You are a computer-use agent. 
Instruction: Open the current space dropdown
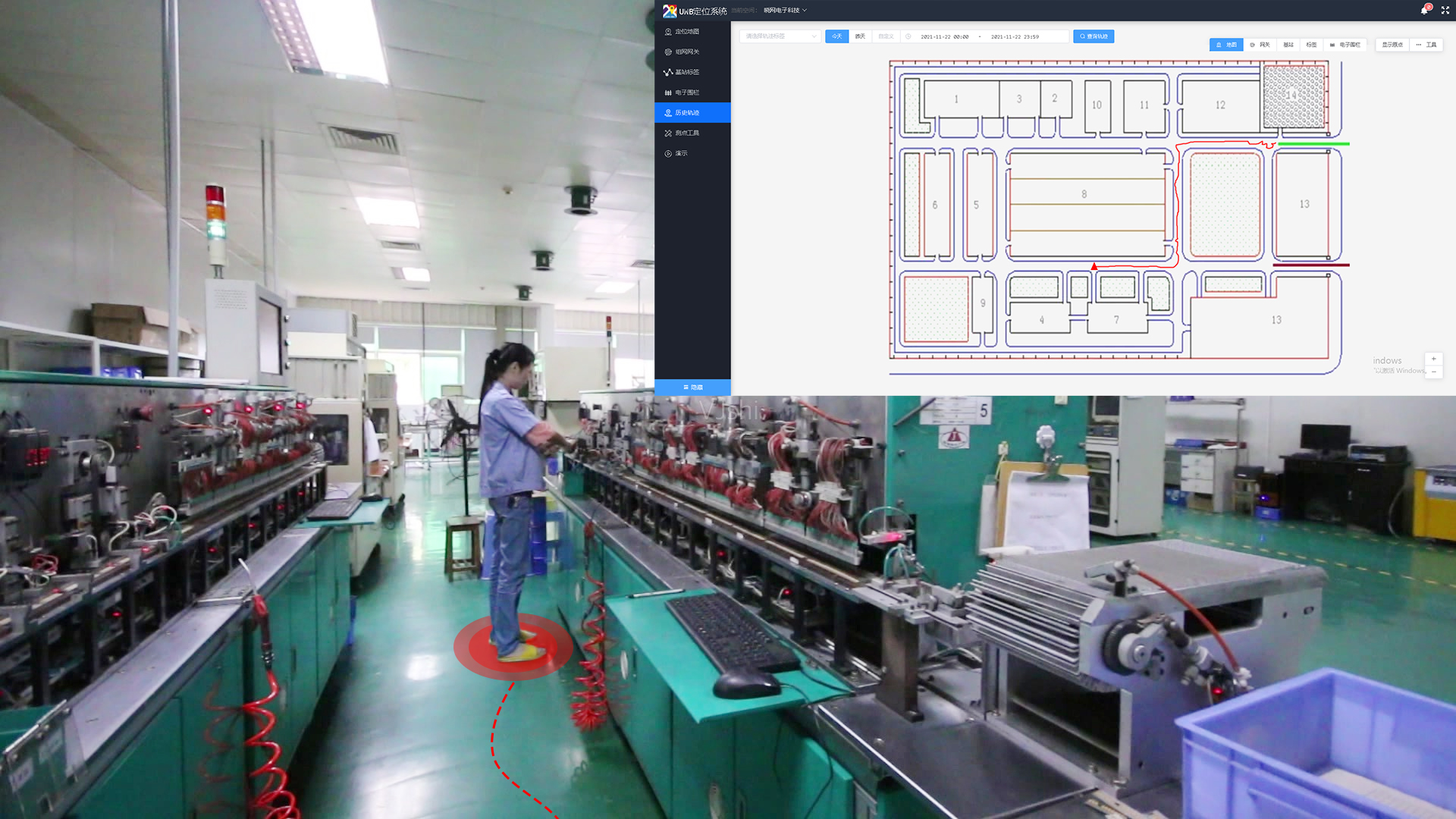[x=785, y=11]
